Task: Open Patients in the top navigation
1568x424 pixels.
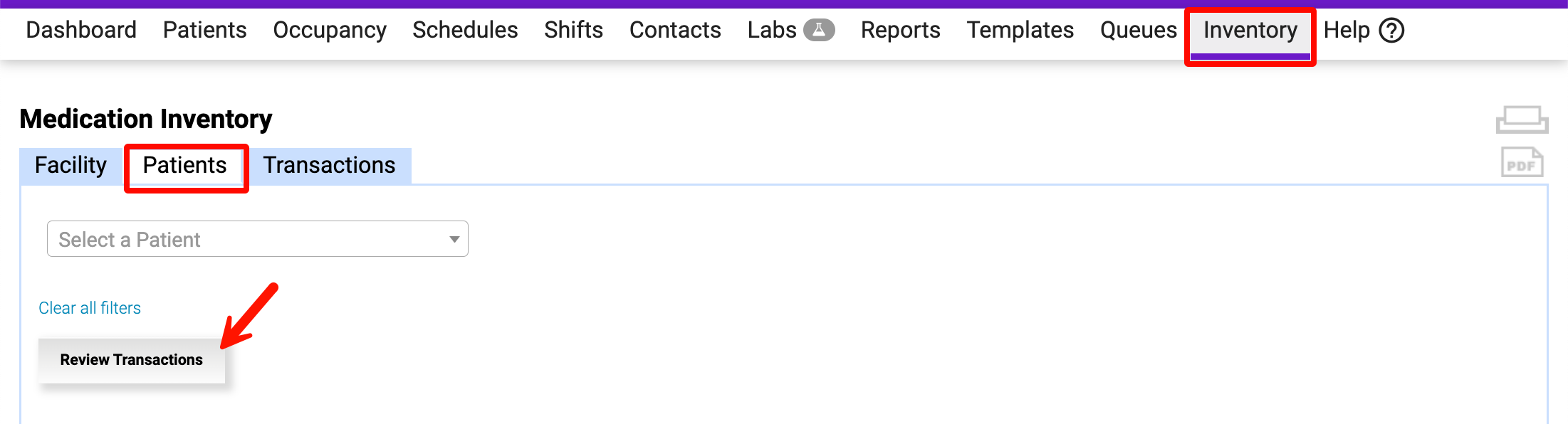Action: 205,30
